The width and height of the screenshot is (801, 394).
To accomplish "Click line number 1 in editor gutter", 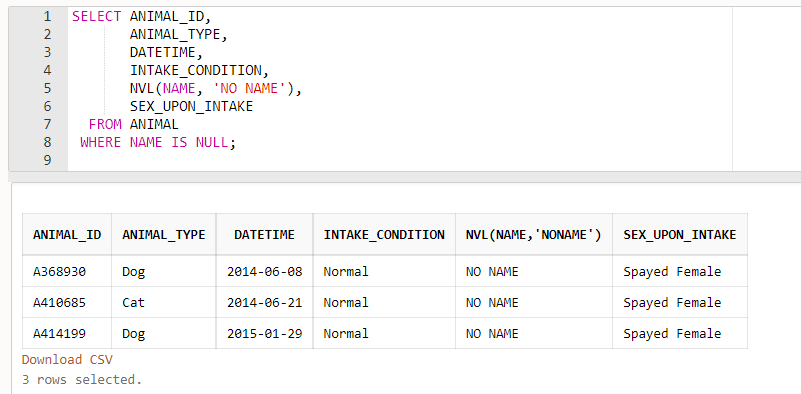I will click(47, 17).
